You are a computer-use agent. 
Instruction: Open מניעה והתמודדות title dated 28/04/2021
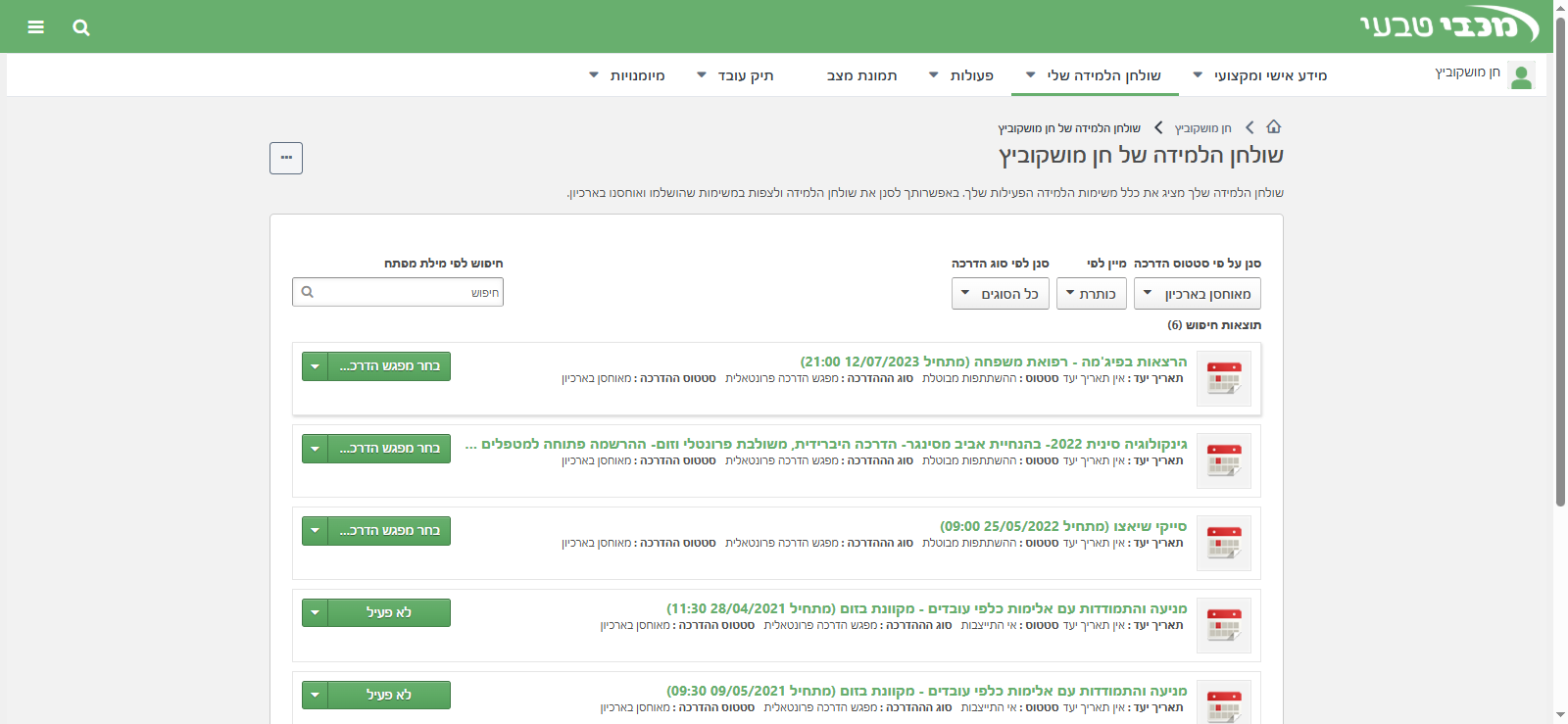point(927,608)
